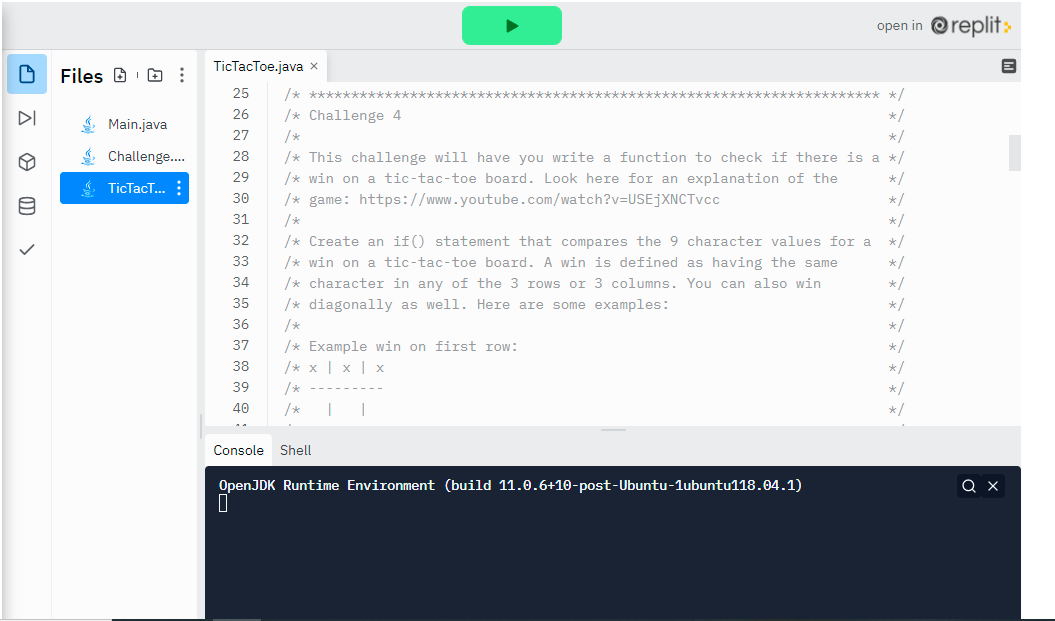The image size is (1055, 621).
Task: Search the console output
Action: (969, 486)
